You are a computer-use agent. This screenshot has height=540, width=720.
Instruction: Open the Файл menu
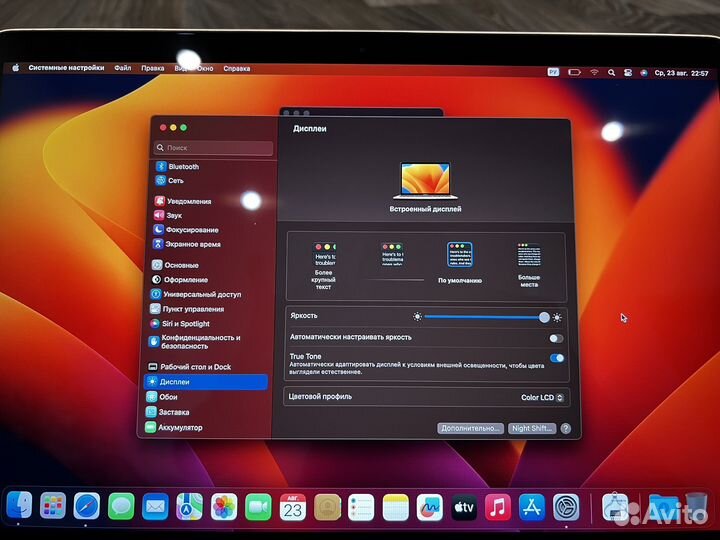(x=123, y=68)
